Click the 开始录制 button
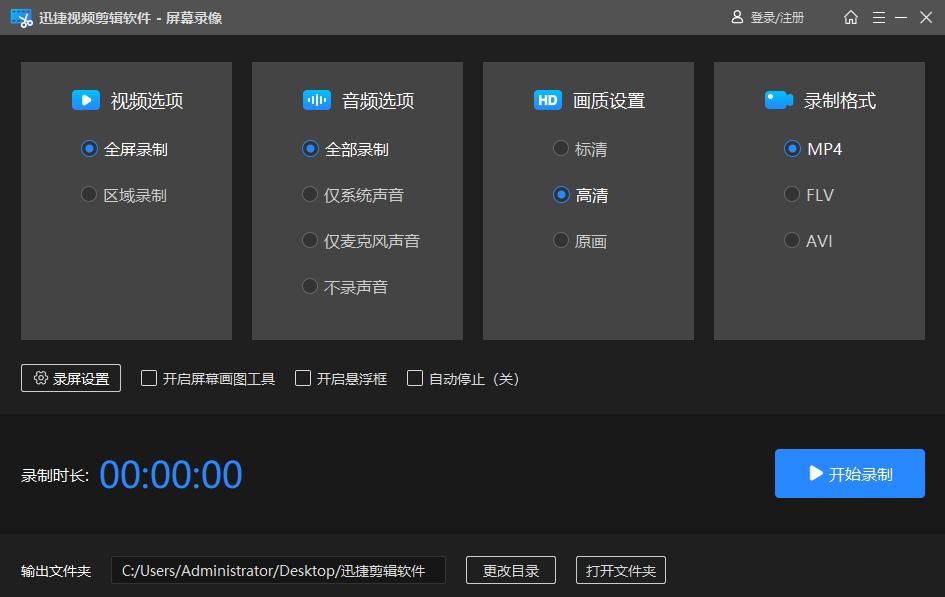Image resolution: width=945 pixels, height=597 pixels. 849,473
